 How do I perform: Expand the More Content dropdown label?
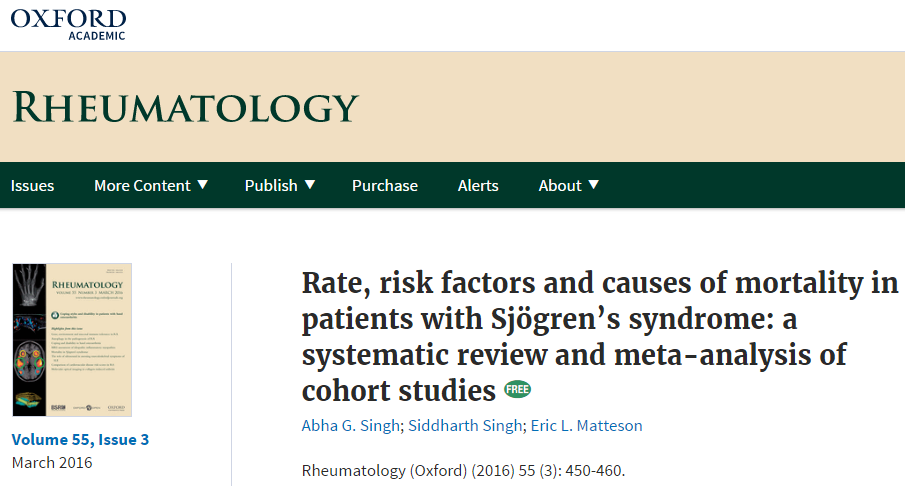(x=142, y=185)
